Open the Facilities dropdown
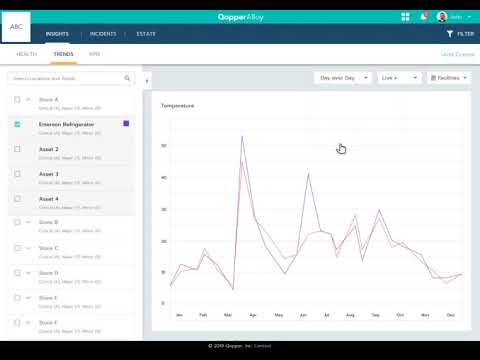 [x=449, y=78]
